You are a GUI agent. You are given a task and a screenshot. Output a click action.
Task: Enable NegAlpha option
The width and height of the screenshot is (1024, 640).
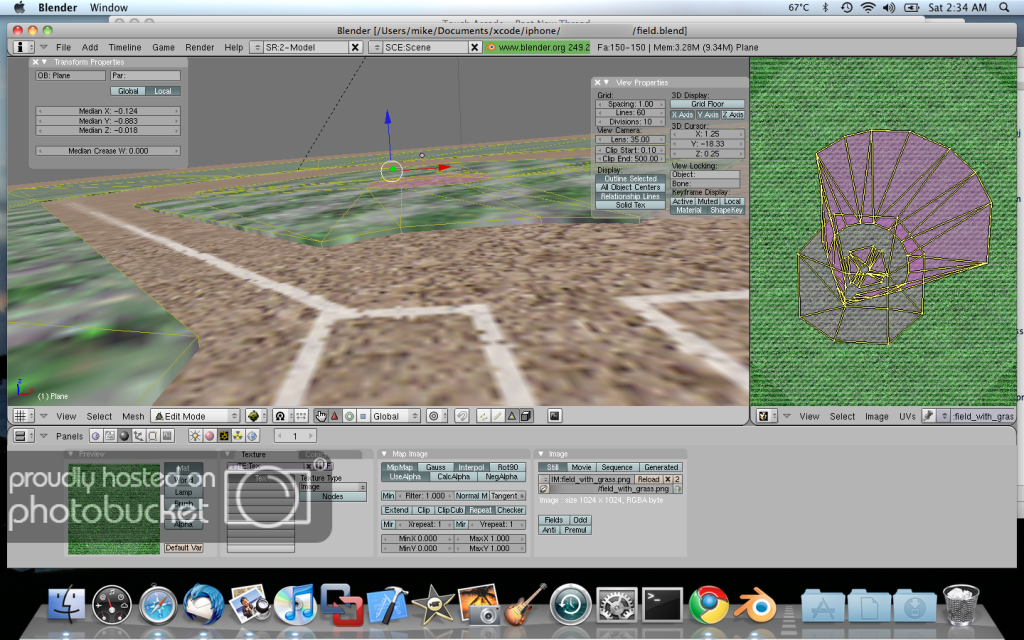502,477
